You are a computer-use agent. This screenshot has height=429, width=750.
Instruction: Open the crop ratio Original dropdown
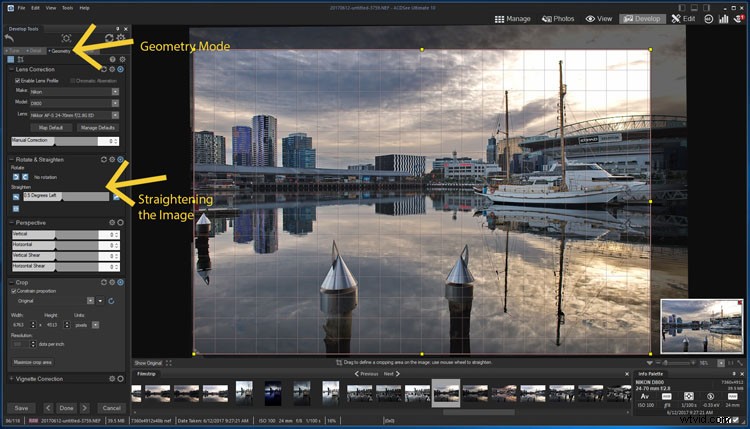click(90, 300)
